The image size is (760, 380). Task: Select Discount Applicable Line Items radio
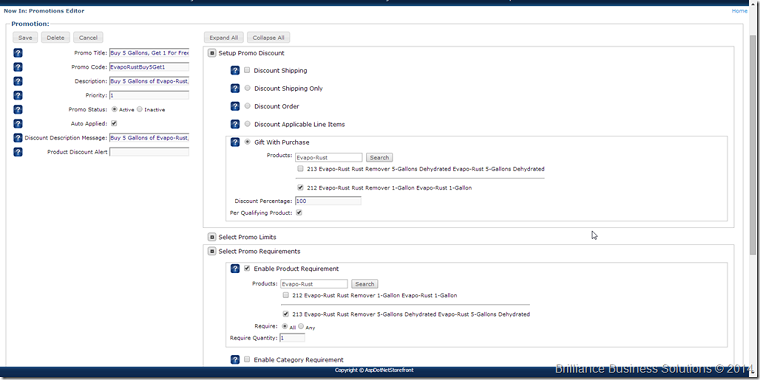(248, 124)
